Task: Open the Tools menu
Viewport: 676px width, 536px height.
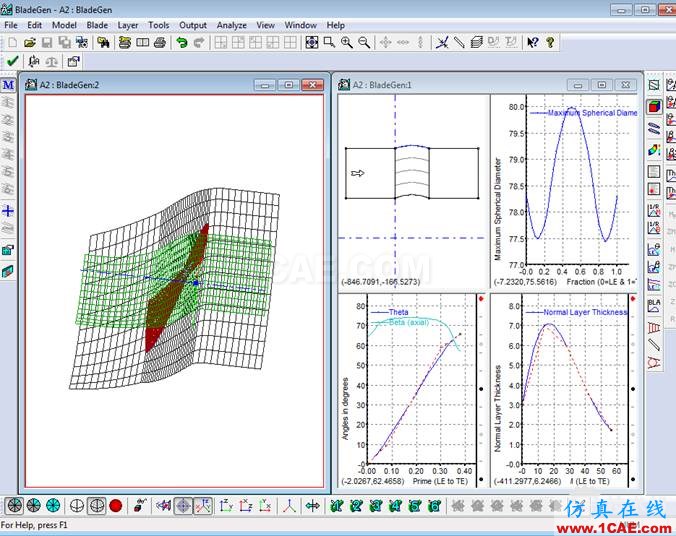Action: 159,25
